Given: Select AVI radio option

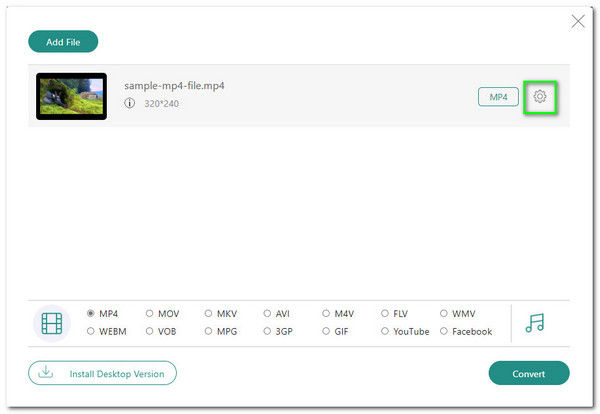Looking at the screenshot, I should pos(267,313).
